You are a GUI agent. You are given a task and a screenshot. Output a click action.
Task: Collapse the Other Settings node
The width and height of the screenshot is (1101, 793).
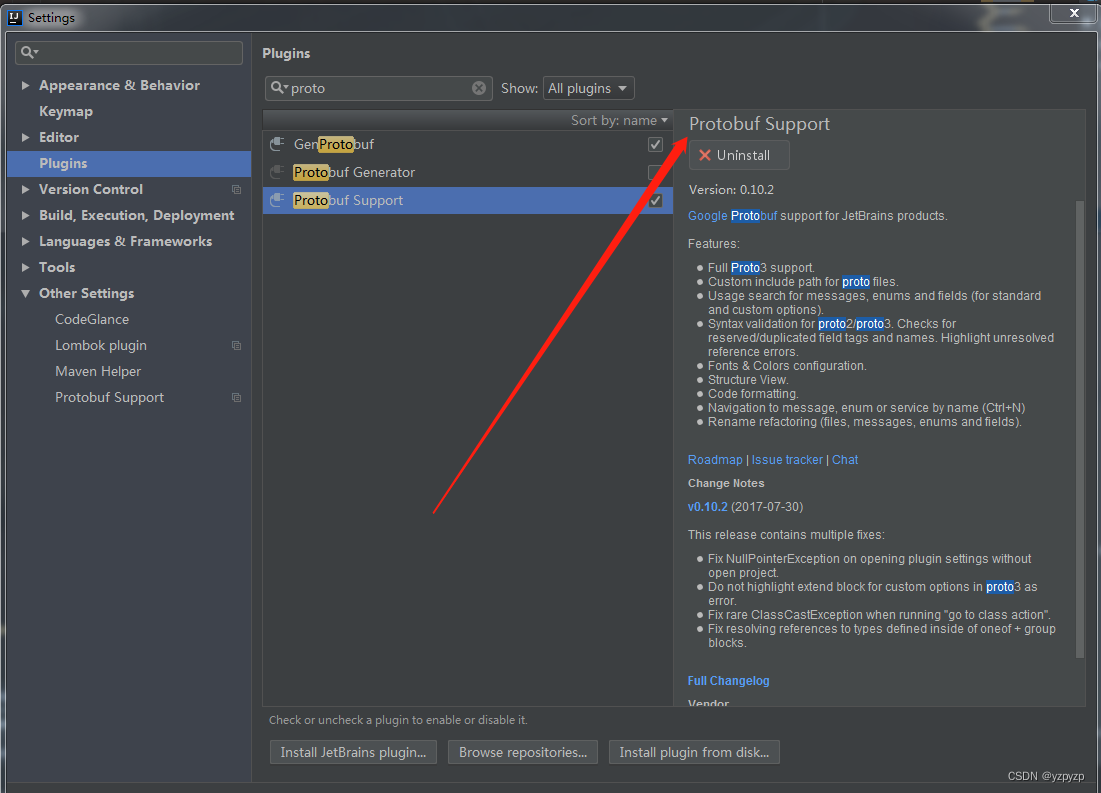pos(25,294)
